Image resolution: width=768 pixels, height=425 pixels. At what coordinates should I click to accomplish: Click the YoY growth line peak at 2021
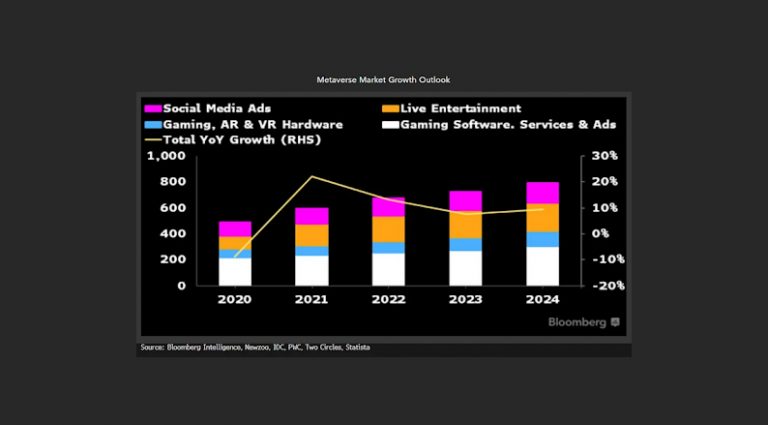coord(312,177)
